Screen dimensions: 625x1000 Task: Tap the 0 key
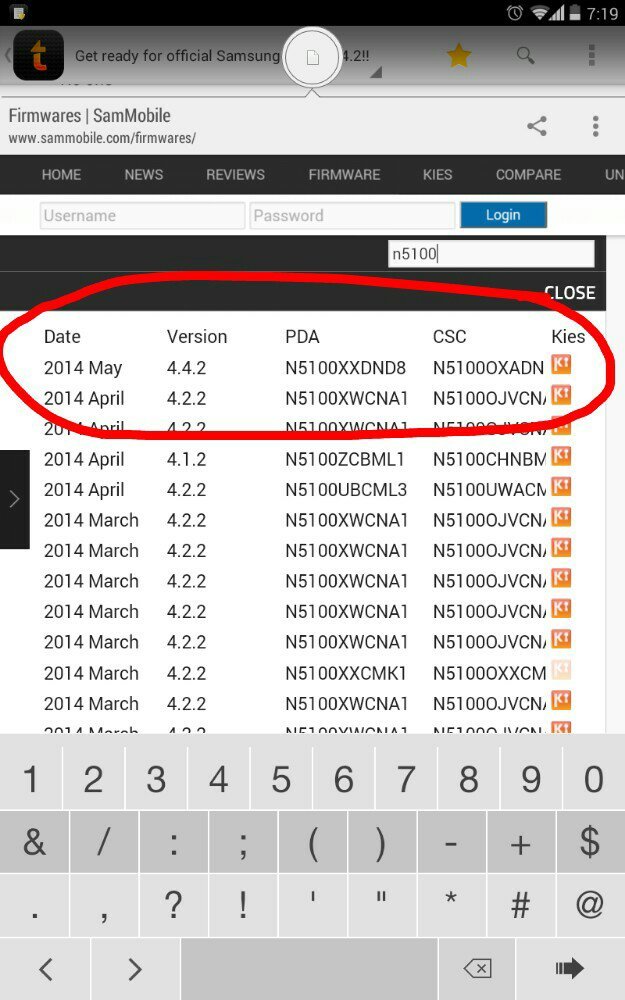point(594,779)
